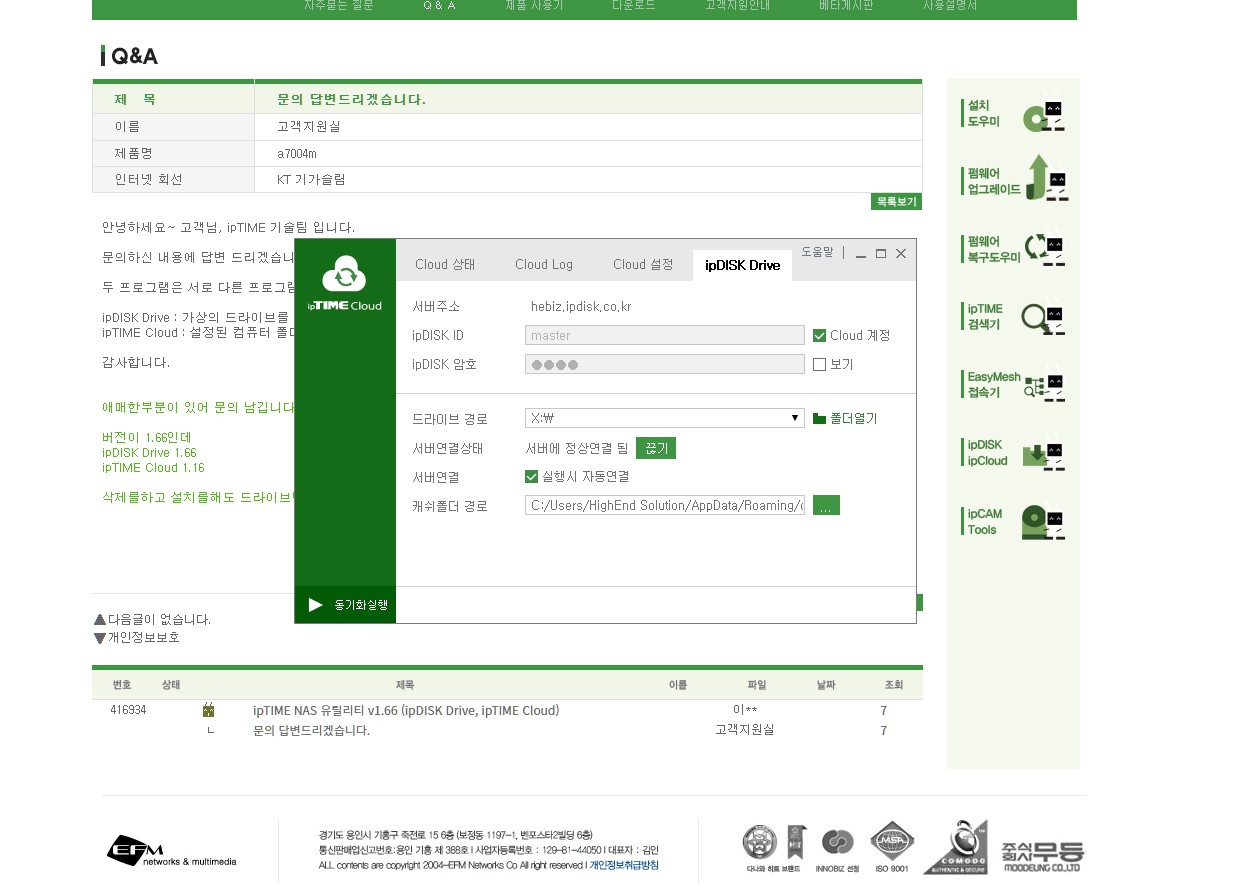Click the 캐쉬폴더 경로 path field
The width and height of the screenshot is (1246, 893).
[664, 505]
